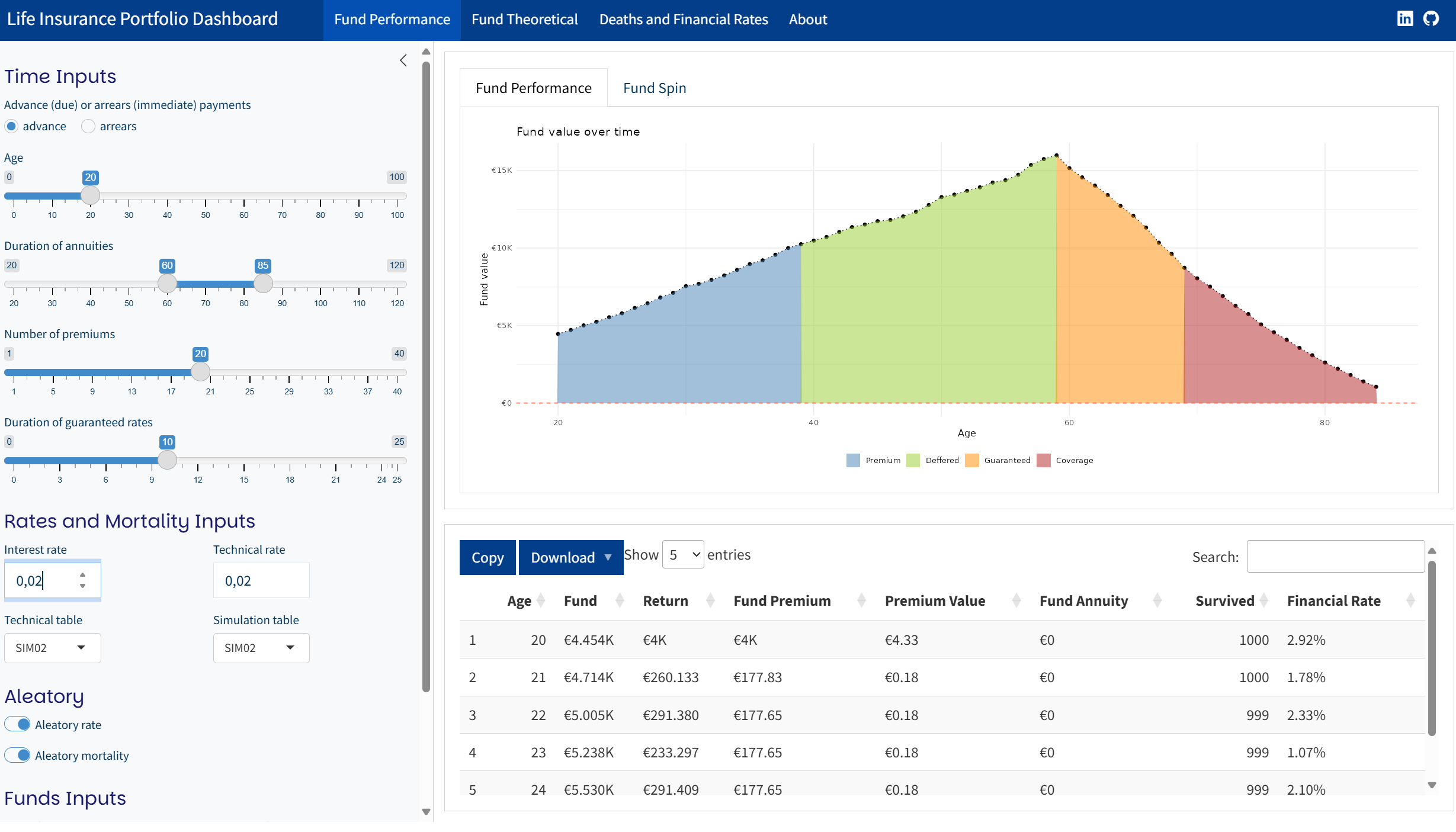
Task: Toggle the Aleatory rate switch
Action: [18, 724]
